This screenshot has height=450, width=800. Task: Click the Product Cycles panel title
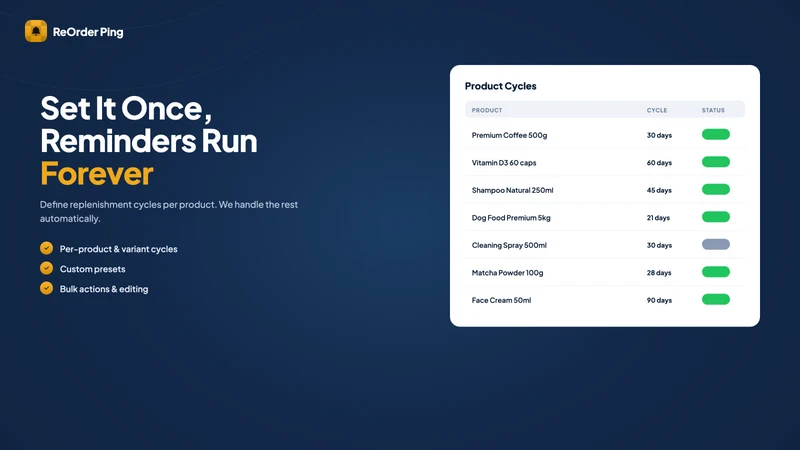click(x=501, y=86)
